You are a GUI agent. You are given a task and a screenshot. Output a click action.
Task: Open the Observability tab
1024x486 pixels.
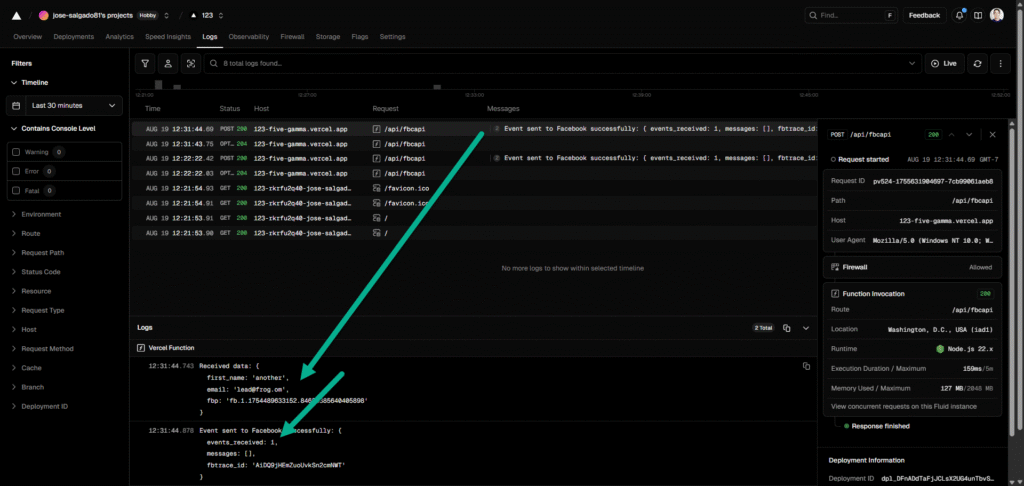coord(248,36)
